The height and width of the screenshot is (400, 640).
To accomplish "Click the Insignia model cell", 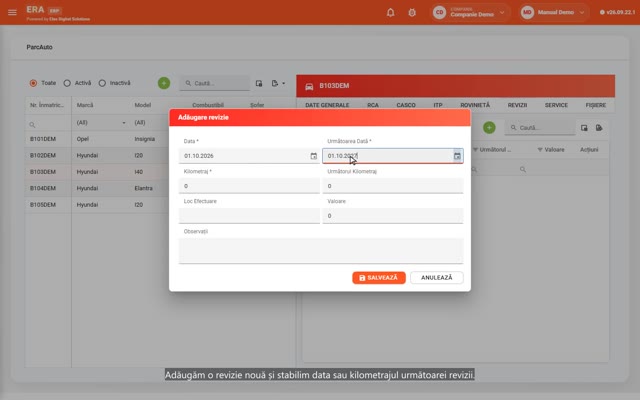I will click(144, 139).
